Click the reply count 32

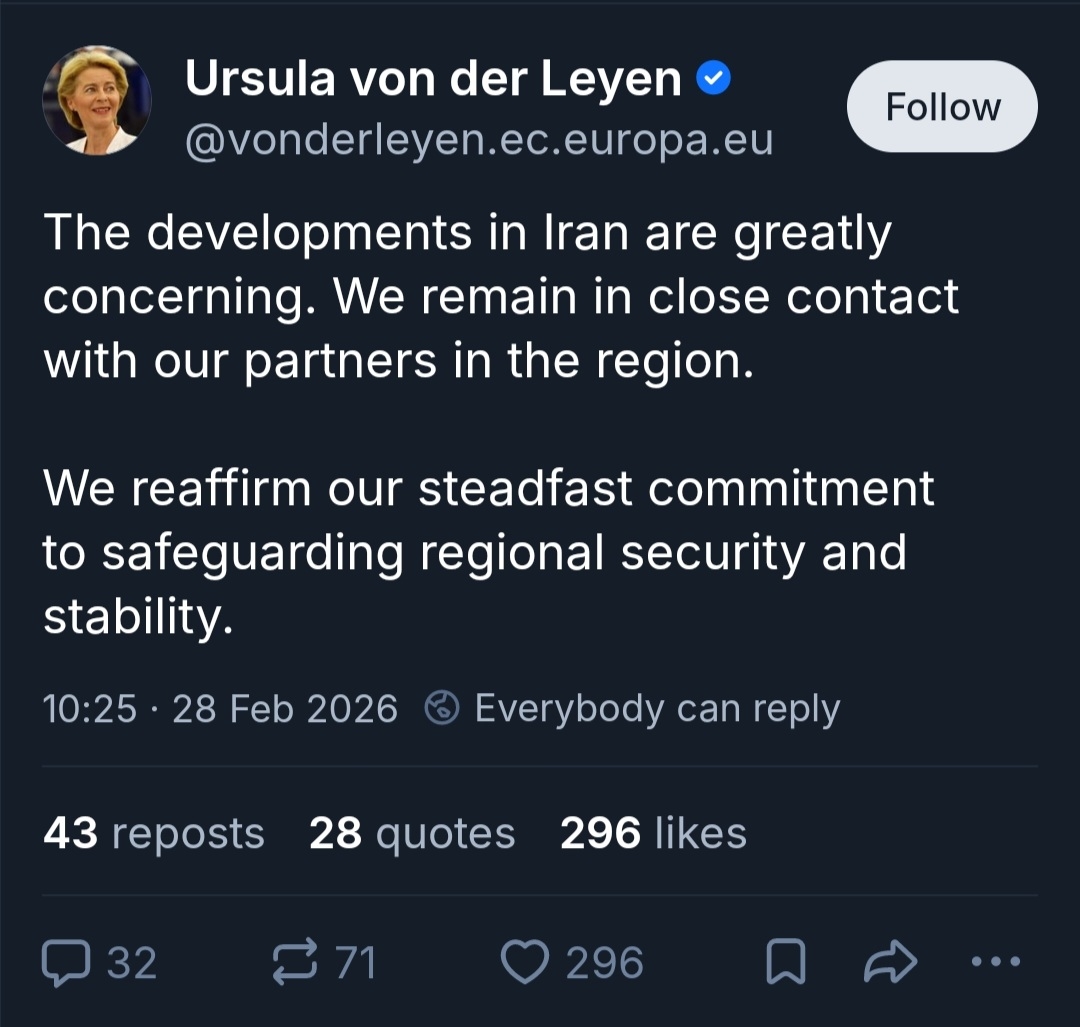click(x=132, y=963)
